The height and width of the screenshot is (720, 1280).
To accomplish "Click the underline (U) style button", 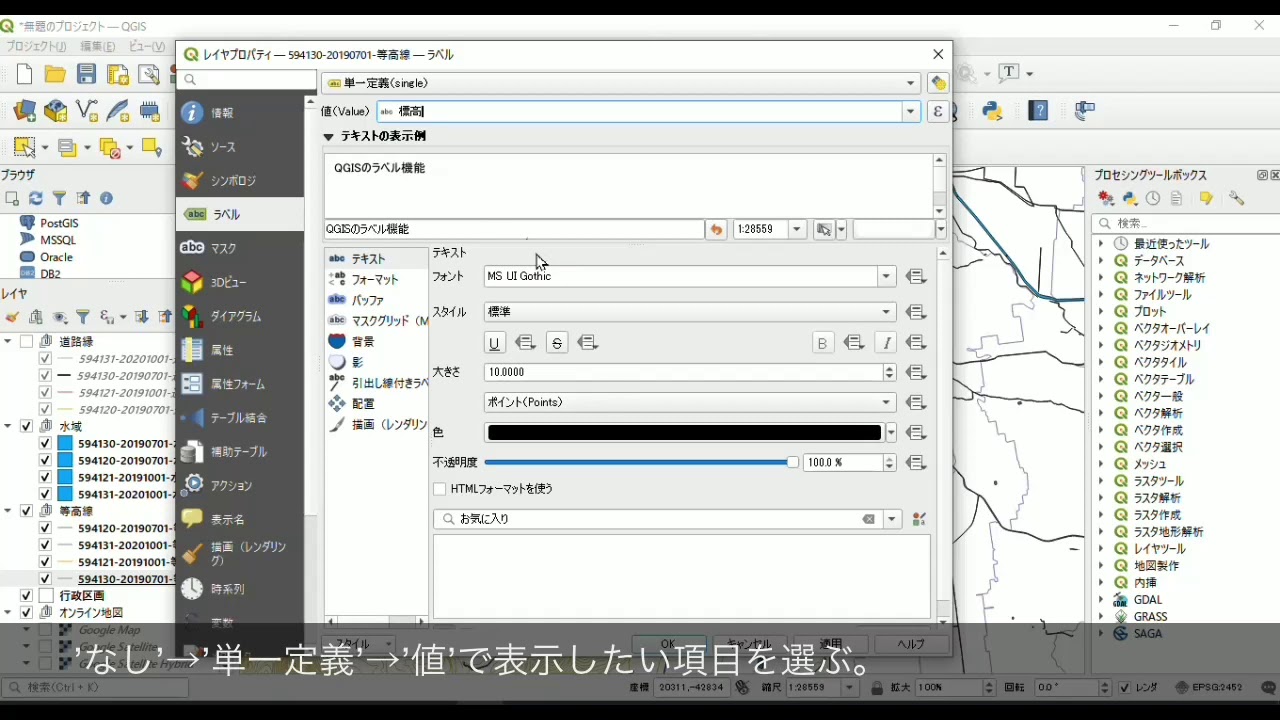I will point(494,343).
